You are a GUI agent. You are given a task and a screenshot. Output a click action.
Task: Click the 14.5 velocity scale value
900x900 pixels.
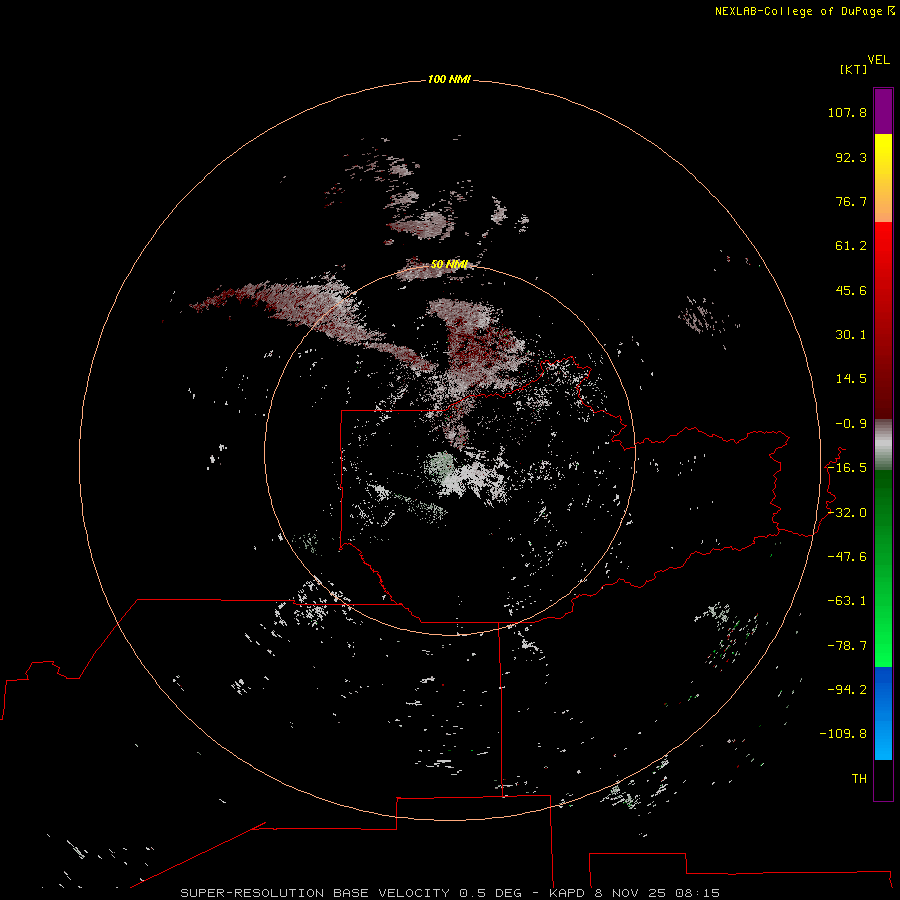pos(851,379)
